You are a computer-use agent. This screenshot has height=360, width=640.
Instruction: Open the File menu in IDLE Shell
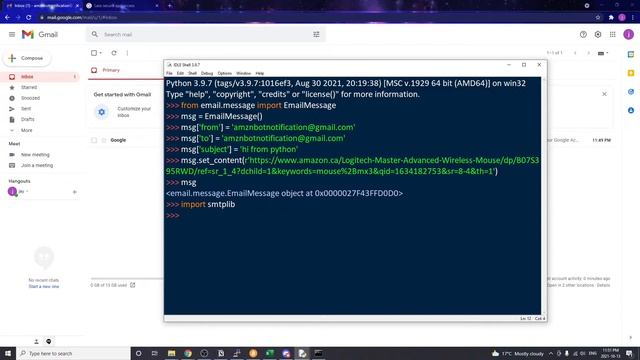(x=169, y=73)
